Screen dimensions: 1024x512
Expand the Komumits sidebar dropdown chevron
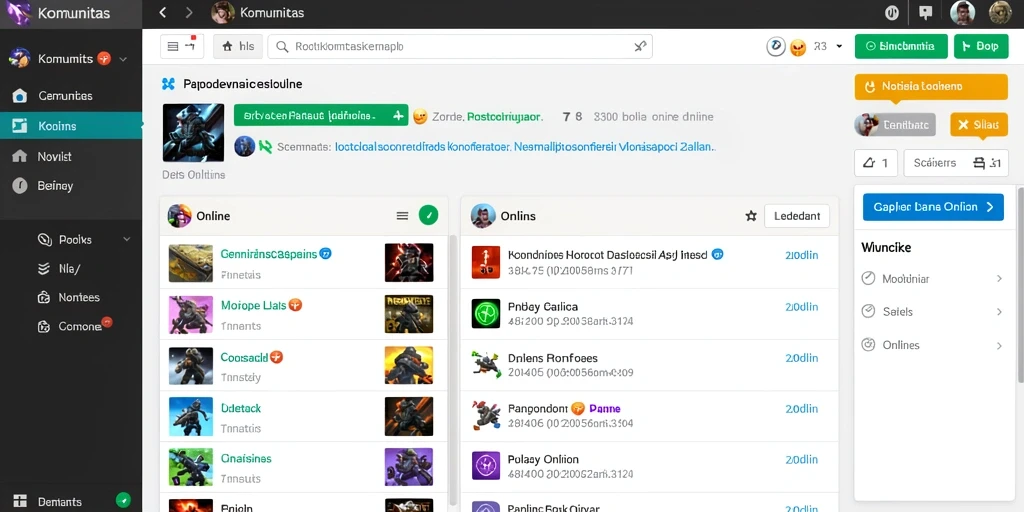click(123, 59)
